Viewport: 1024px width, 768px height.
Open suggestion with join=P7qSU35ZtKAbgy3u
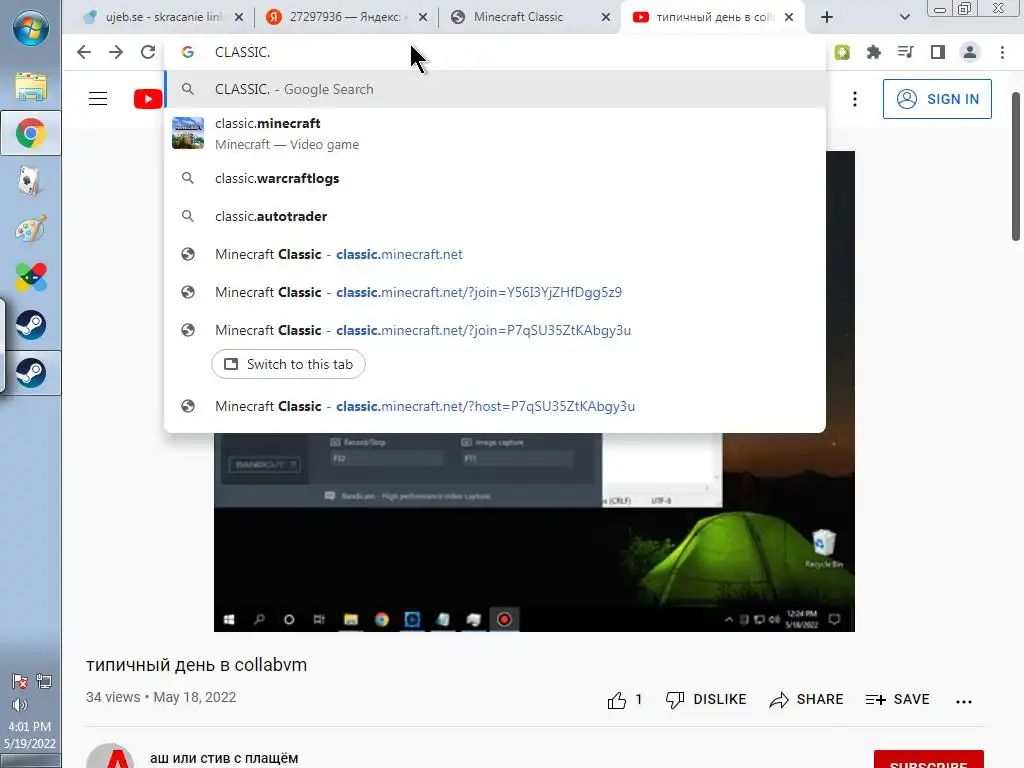click(x=495, y=330)
